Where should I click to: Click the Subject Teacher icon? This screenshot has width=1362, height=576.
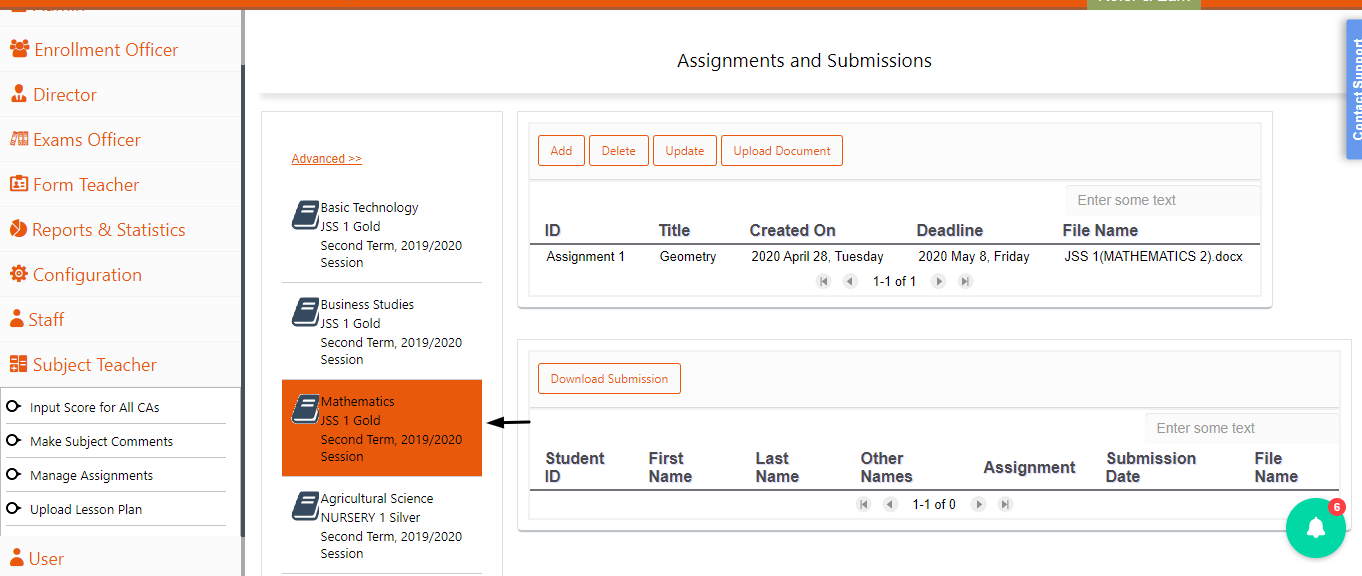[18, 364]
